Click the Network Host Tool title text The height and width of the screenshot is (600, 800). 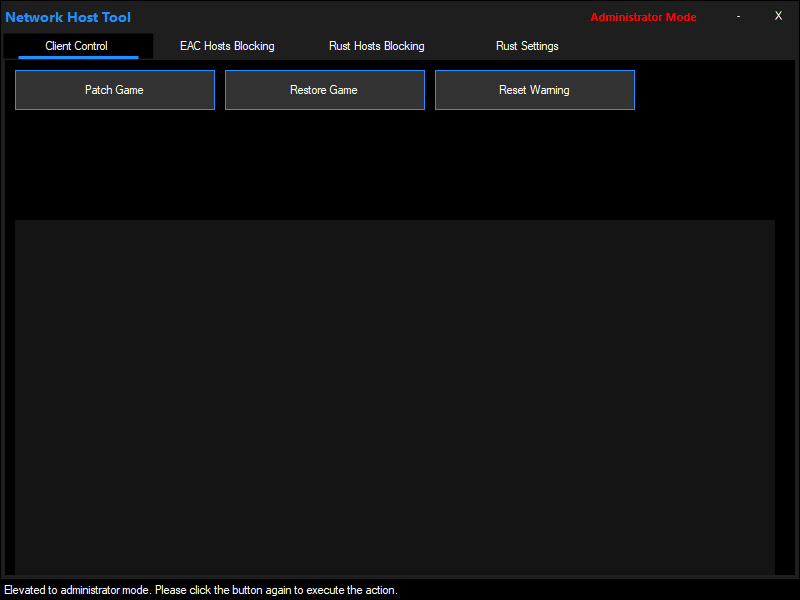[x=68, y=17]
